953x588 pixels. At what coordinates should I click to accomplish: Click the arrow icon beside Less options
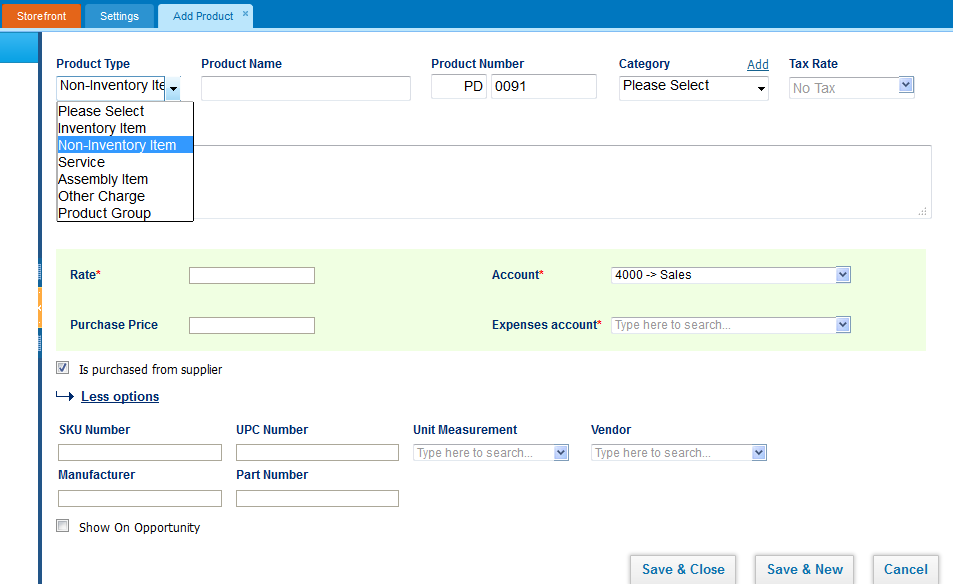(x=64, y=396)
